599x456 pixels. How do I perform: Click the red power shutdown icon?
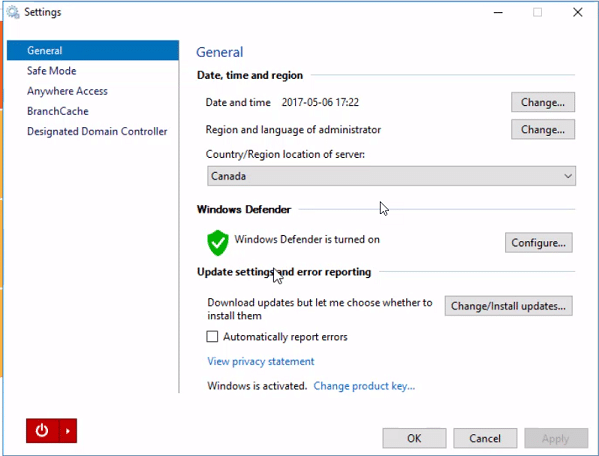click(42, 431)
